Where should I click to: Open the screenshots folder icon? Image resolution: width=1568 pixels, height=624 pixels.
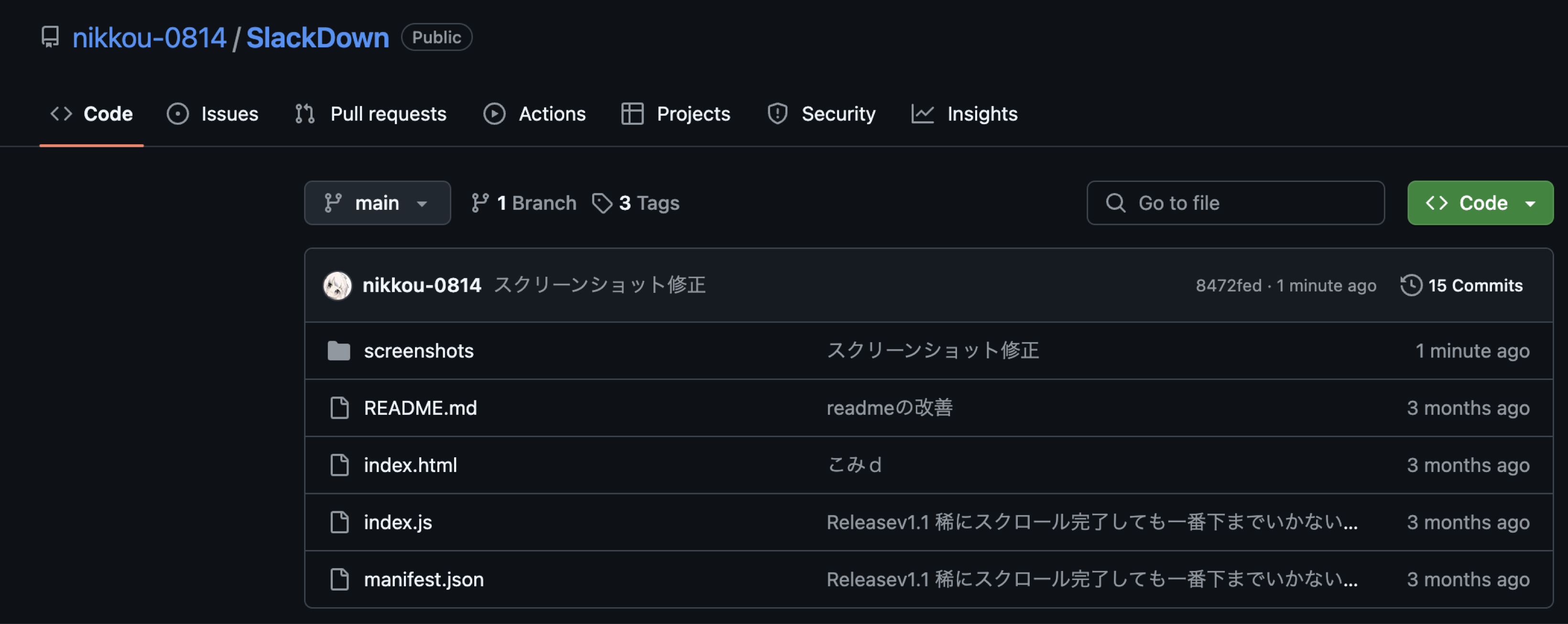pos(339,351)
